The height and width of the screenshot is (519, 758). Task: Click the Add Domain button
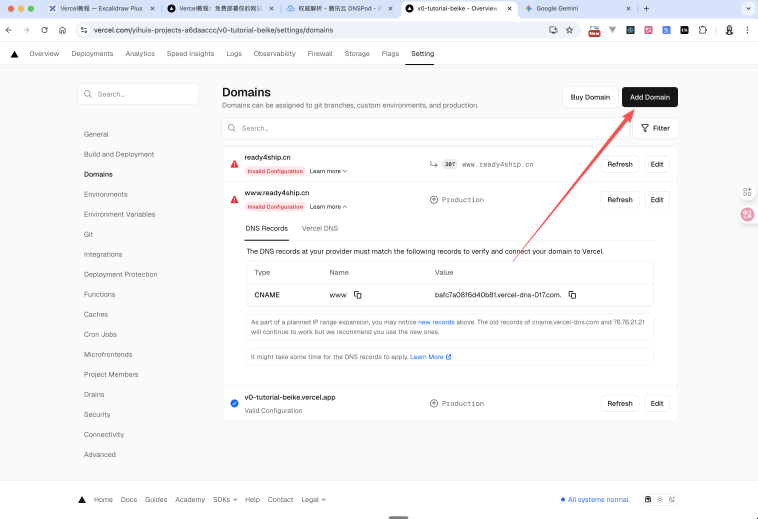coord(649,97)
